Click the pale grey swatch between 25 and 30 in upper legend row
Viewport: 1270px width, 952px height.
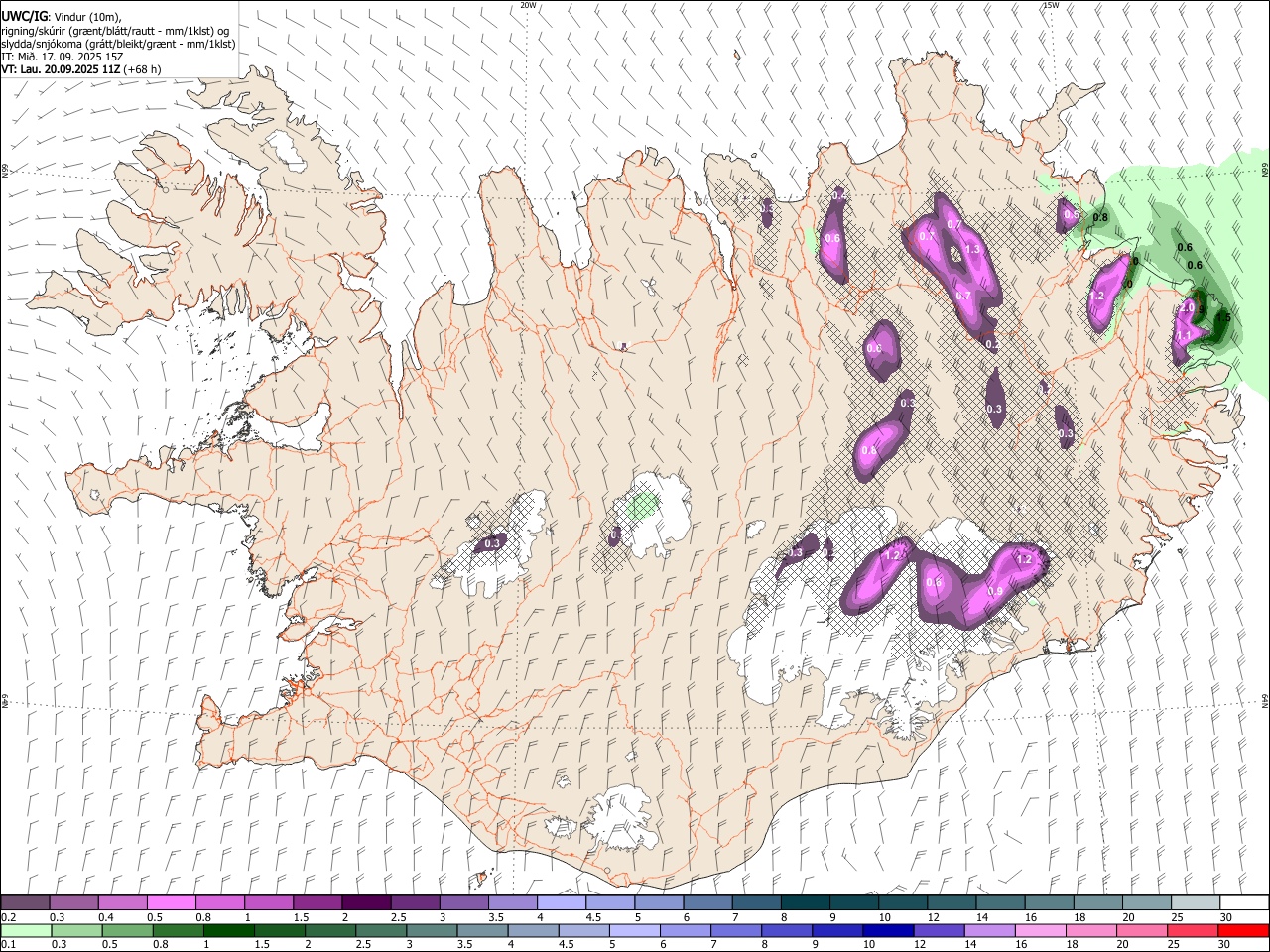(x=1195, y=903)
